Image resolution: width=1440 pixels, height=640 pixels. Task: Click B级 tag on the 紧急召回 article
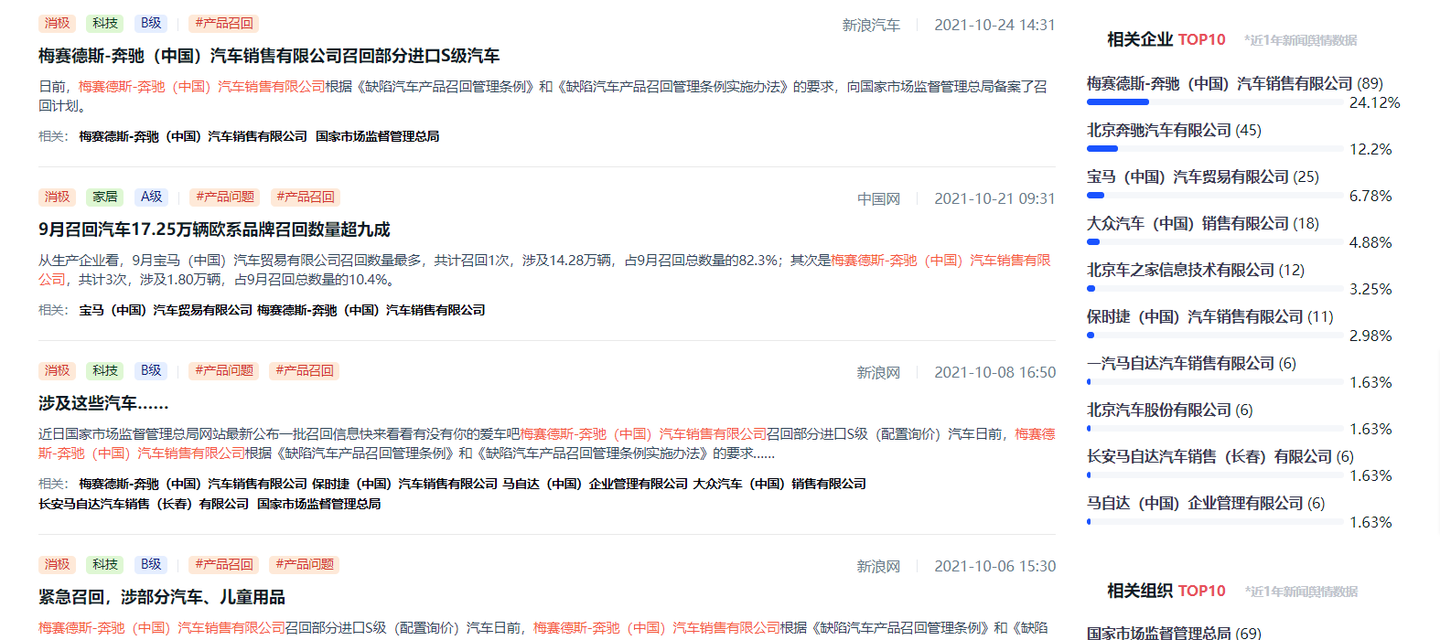tap(151, 565)
